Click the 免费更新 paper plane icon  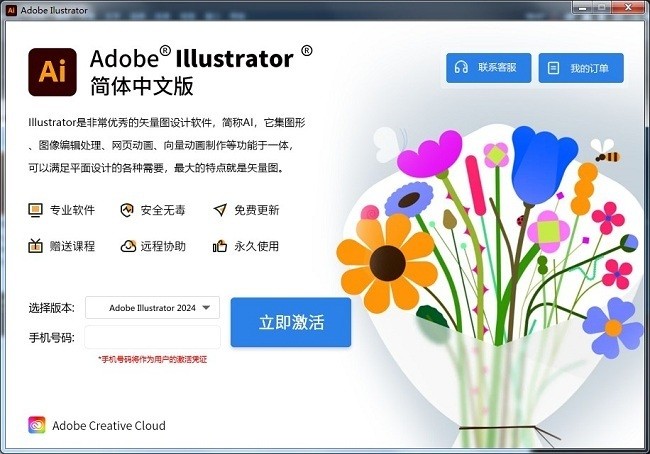(x=220, y=210)
